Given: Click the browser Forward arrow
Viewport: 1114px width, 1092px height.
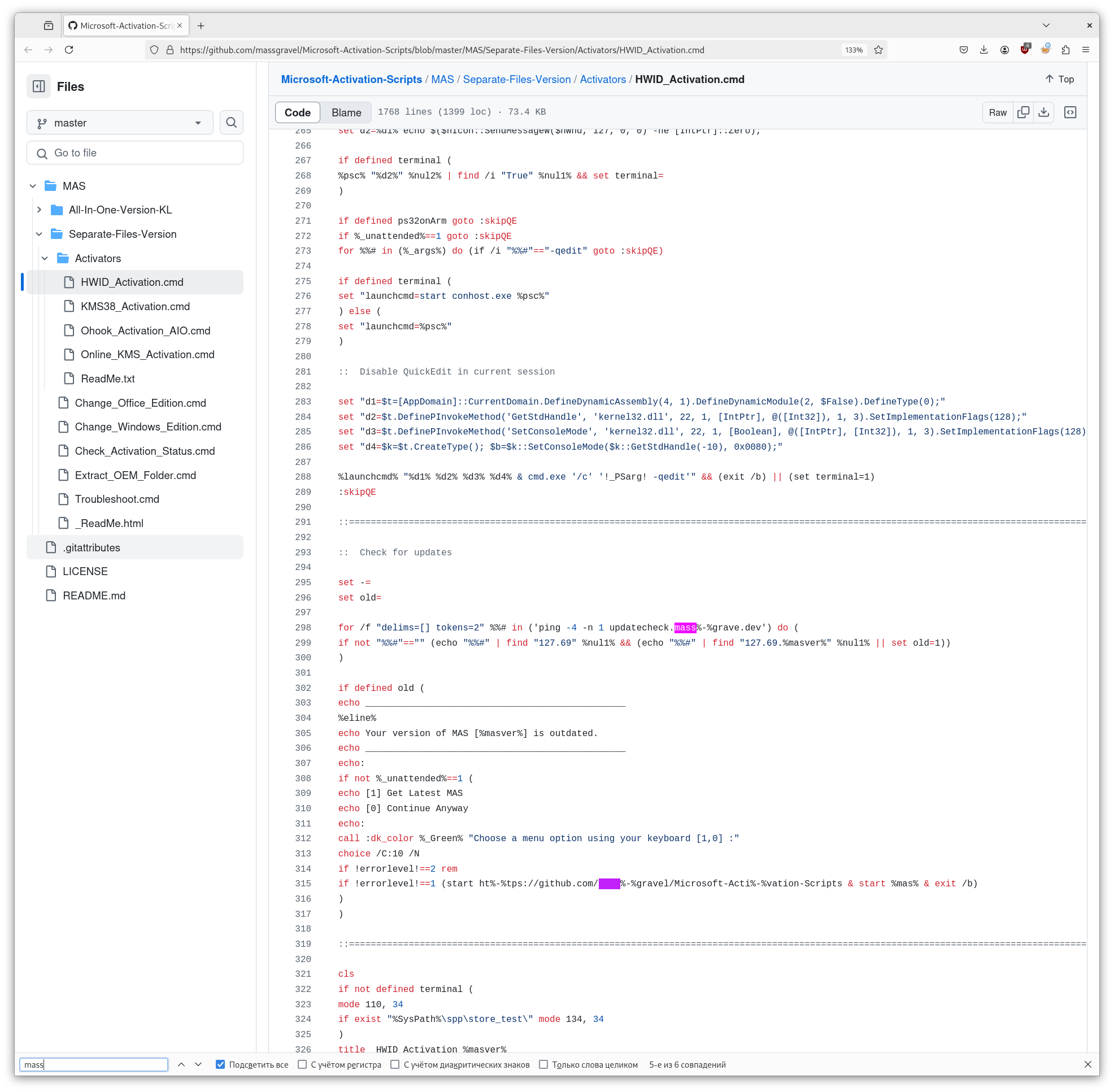Looking at the screenshot, I should click(49, 50).
